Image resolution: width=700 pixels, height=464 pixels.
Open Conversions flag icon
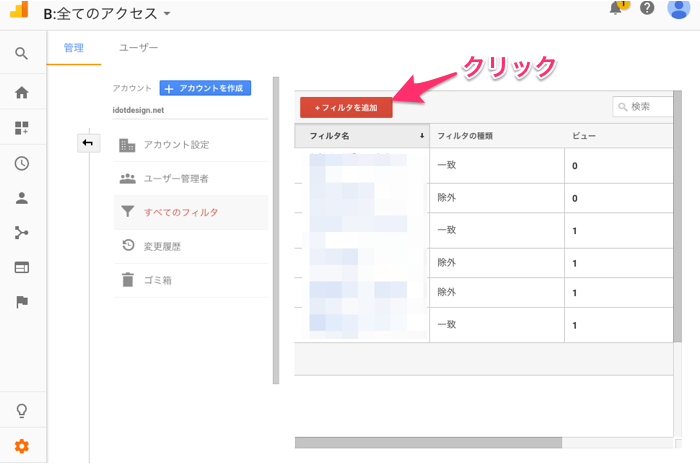point(22,302)
